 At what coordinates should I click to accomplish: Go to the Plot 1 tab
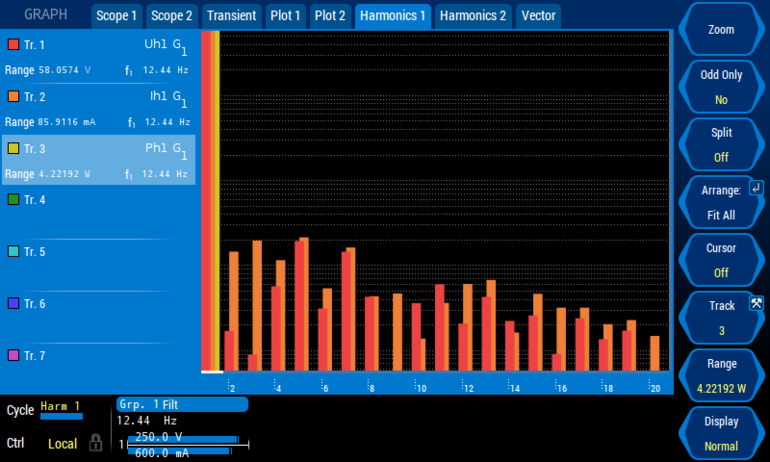(x=285, y=16)
